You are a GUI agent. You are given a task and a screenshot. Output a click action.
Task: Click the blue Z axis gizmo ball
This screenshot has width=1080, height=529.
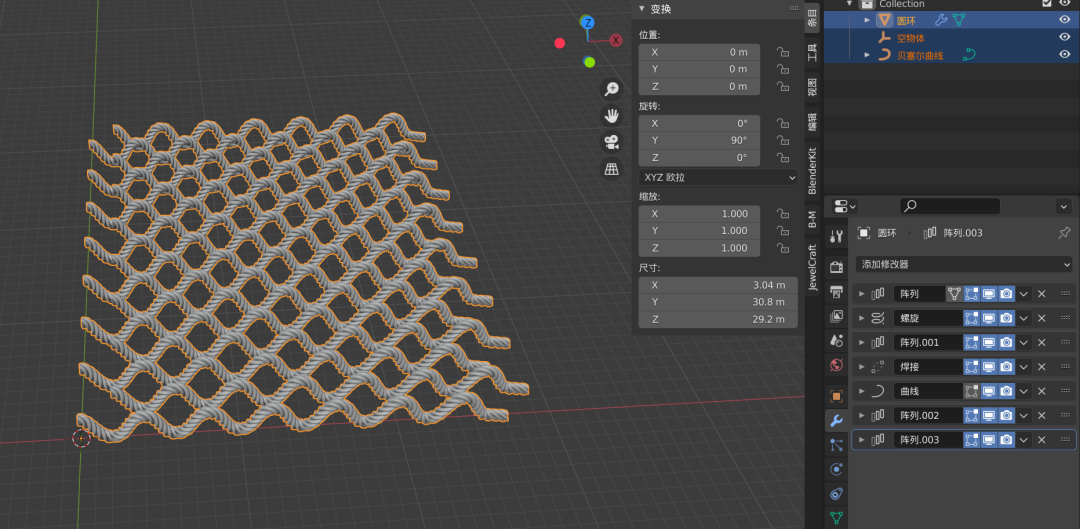pos(588,23)
